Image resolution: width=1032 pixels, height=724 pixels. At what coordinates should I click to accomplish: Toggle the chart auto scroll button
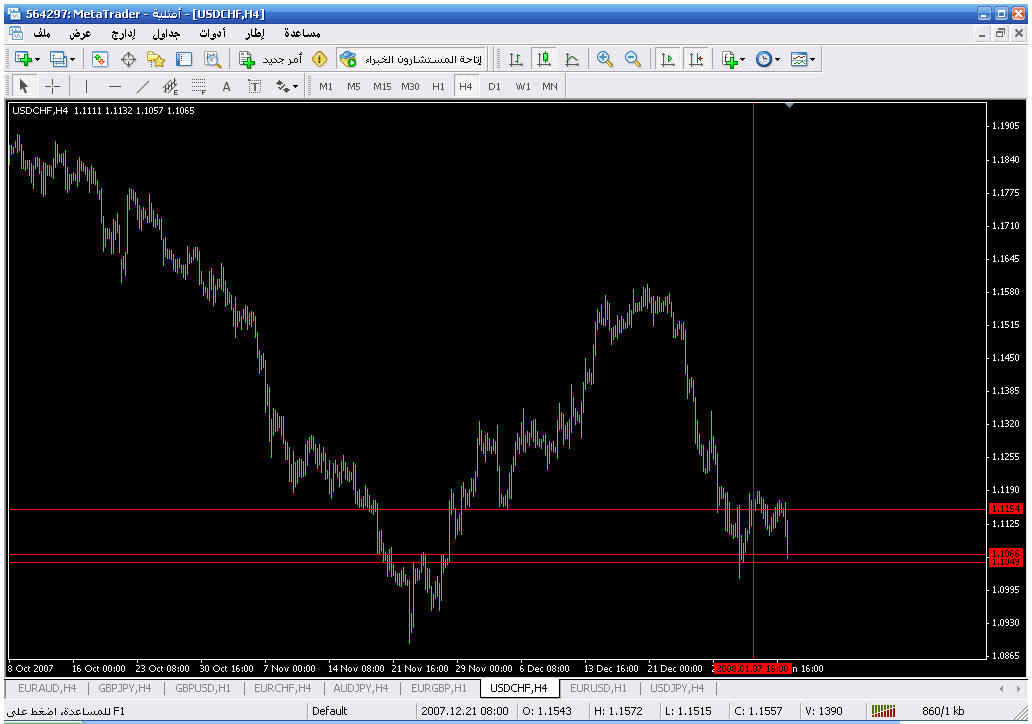click(x=668, y=60)
